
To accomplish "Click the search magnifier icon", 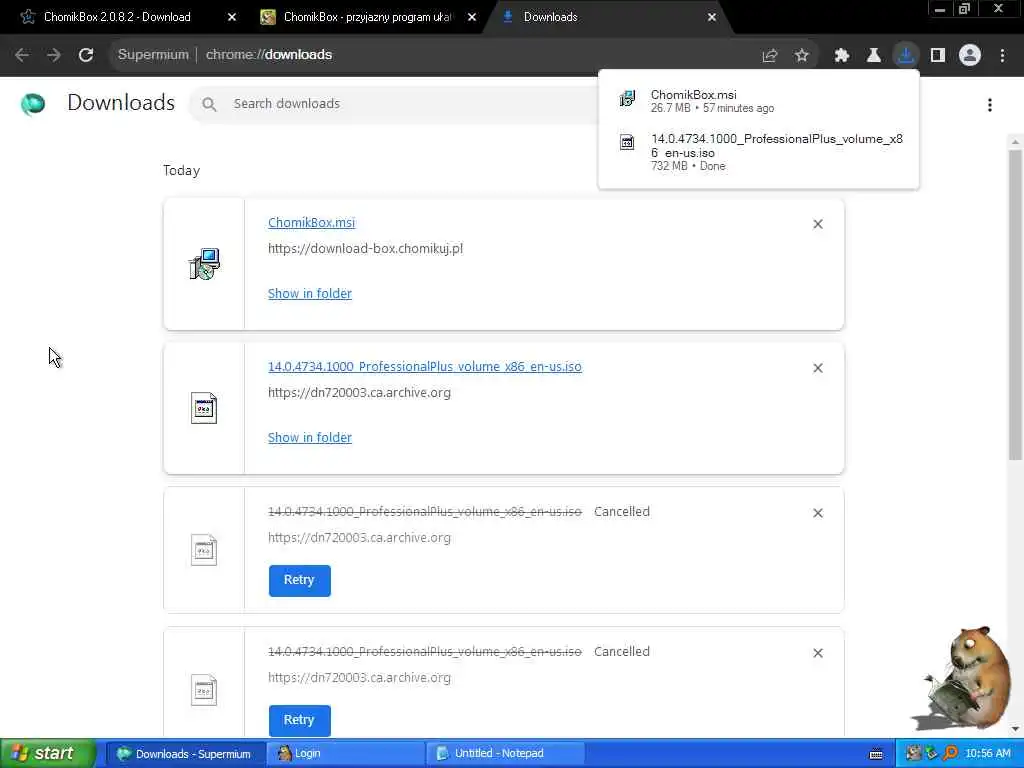I will pyautogui.click(x=209, y=104).
